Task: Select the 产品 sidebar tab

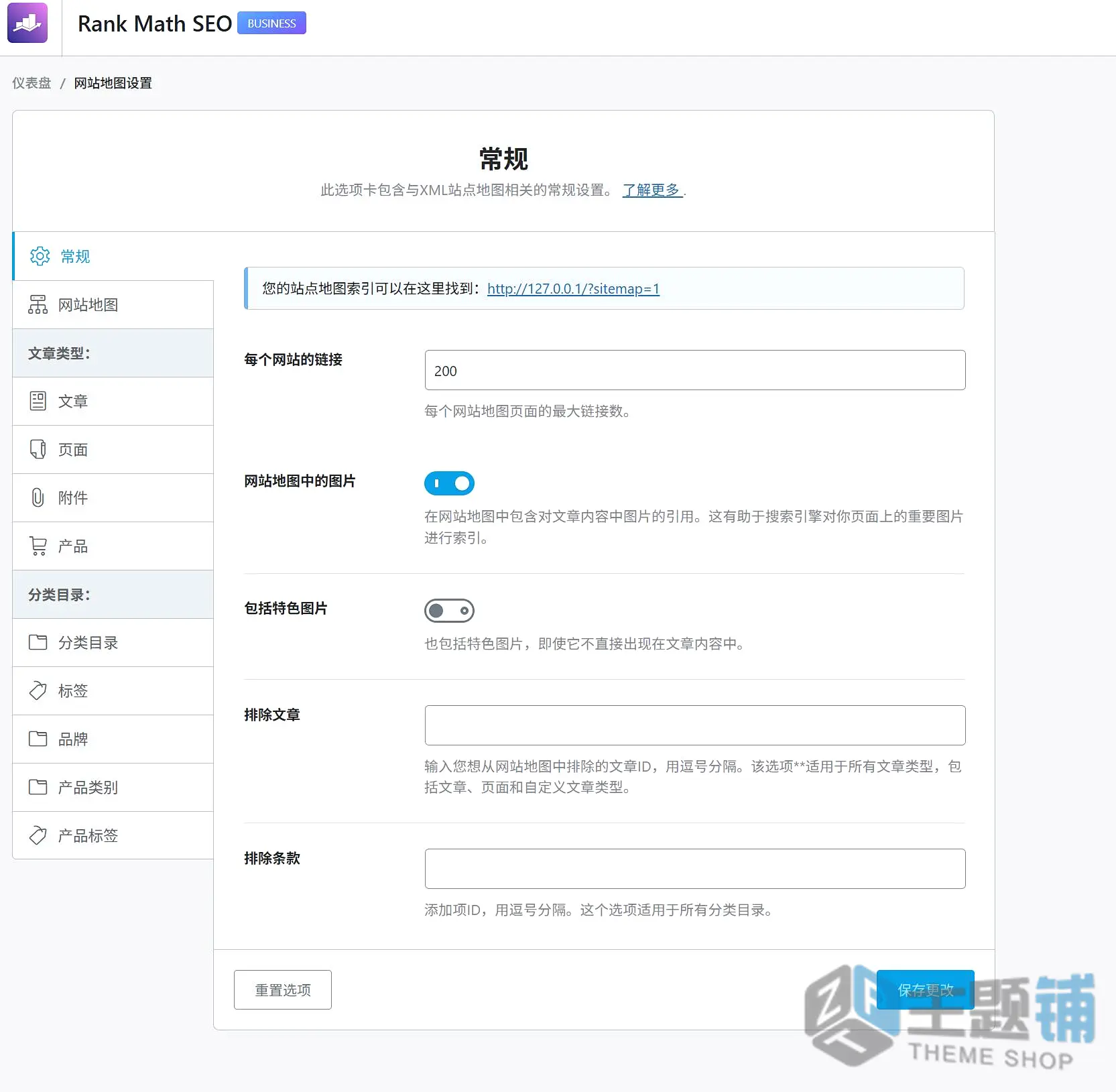Action: pos(113,546)
